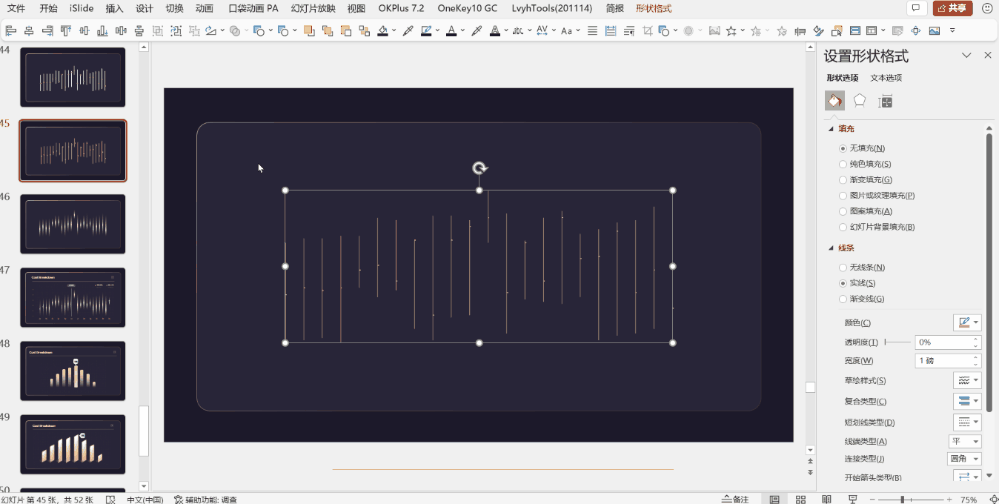Click the align right icon in toolbar
This screenshot has height=504, width=999.
[x=47, y=31]
